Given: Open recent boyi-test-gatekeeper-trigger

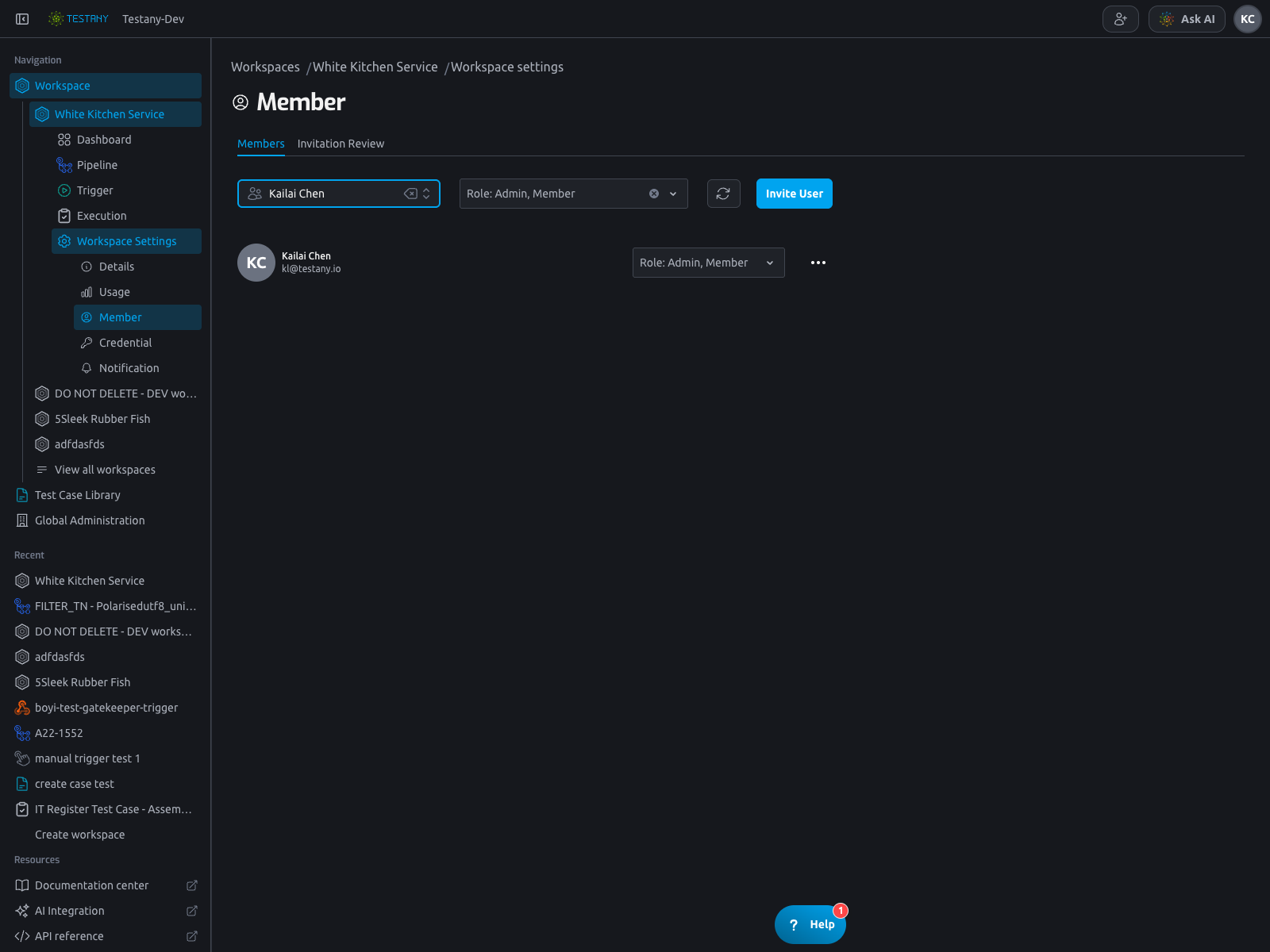Looking at the screenshot, I should coord(106,708).
